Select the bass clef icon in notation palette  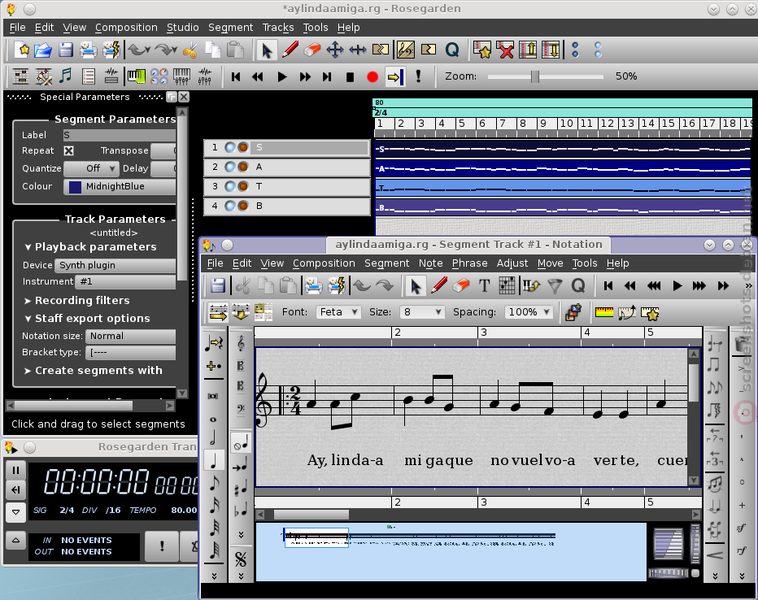(241, 410)
